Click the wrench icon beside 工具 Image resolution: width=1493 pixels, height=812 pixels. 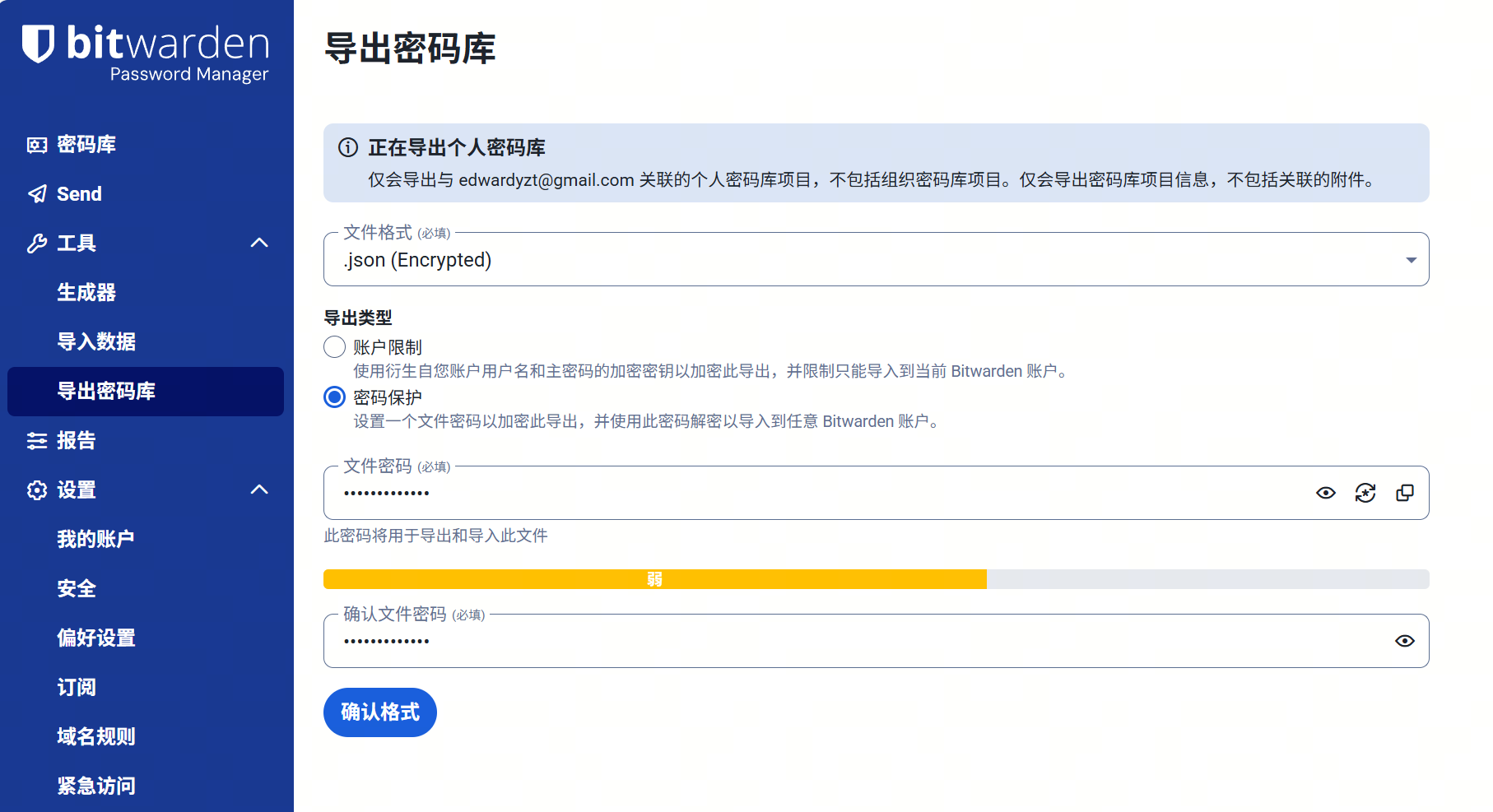click(37, 244)
